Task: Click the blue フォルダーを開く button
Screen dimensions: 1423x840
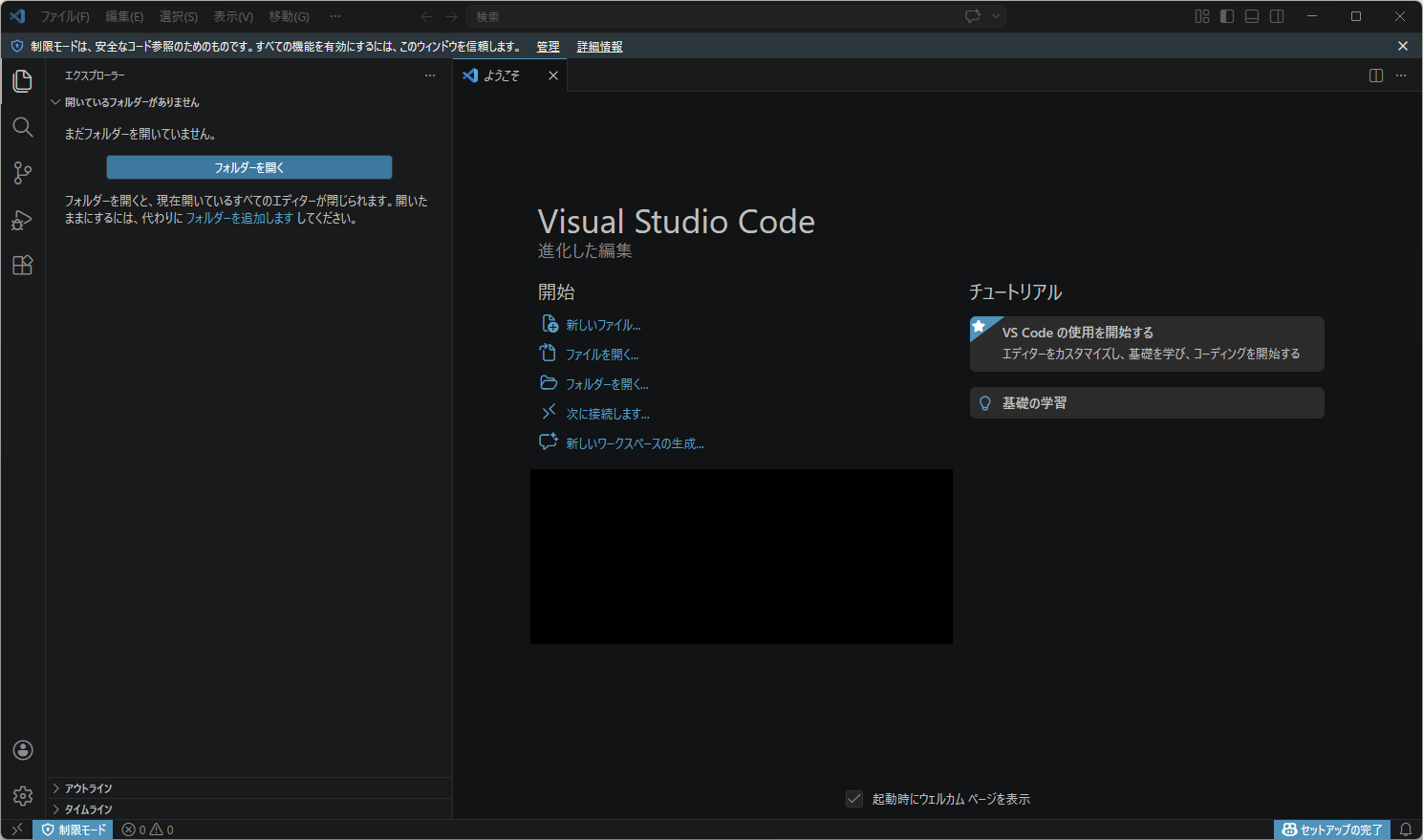Action: click(249, 167)
